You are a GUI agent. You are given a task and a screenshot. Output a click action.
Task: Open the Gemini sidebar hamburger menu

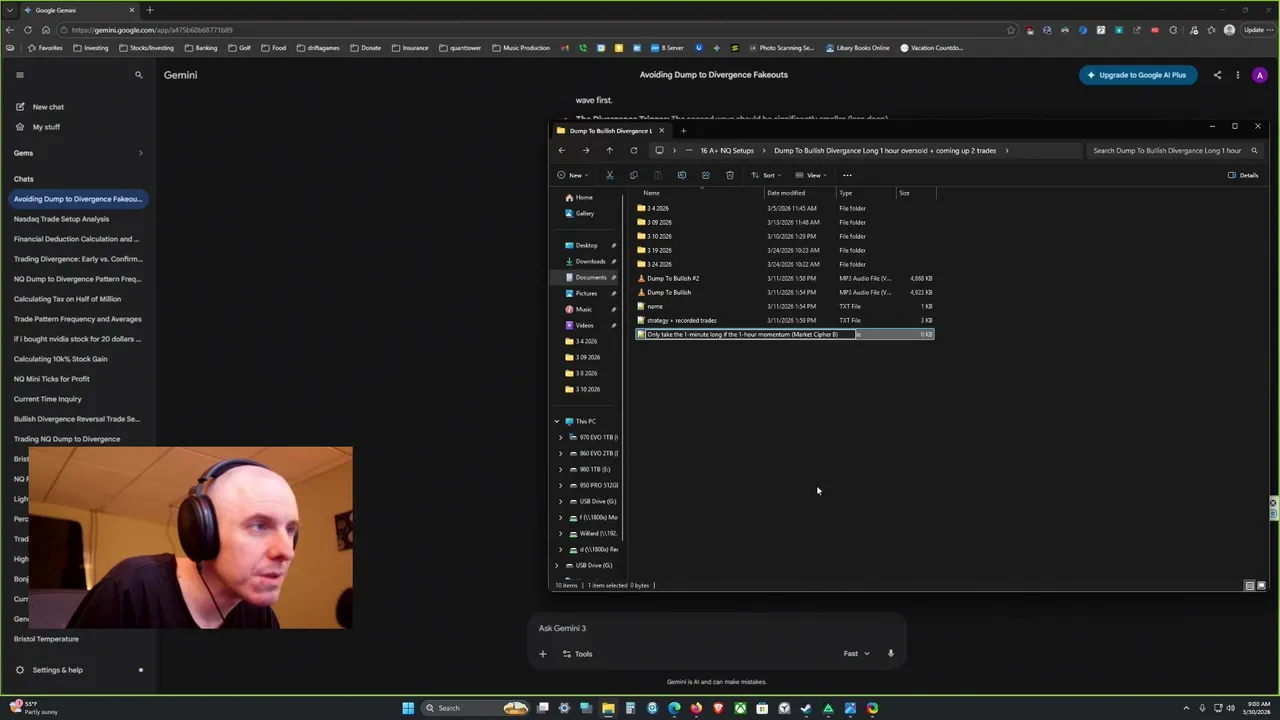19,75
